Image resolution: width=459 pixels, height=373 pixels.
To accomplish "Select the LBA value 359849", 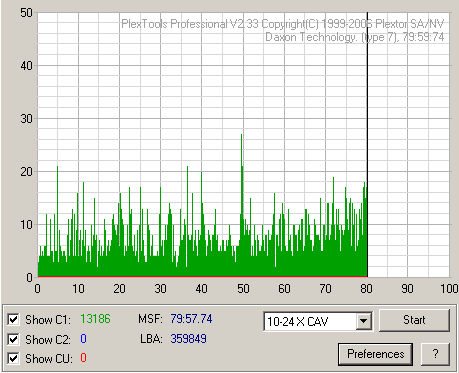I will [189, 339].
